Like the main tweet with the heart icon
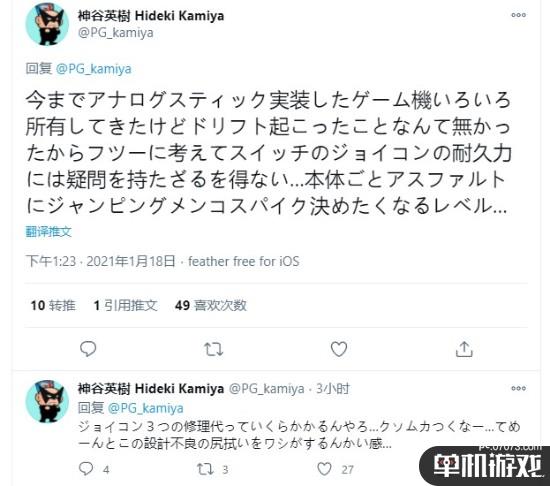This screenshot has height=486, width=550. pyautogui.click(x=339, y=349)
